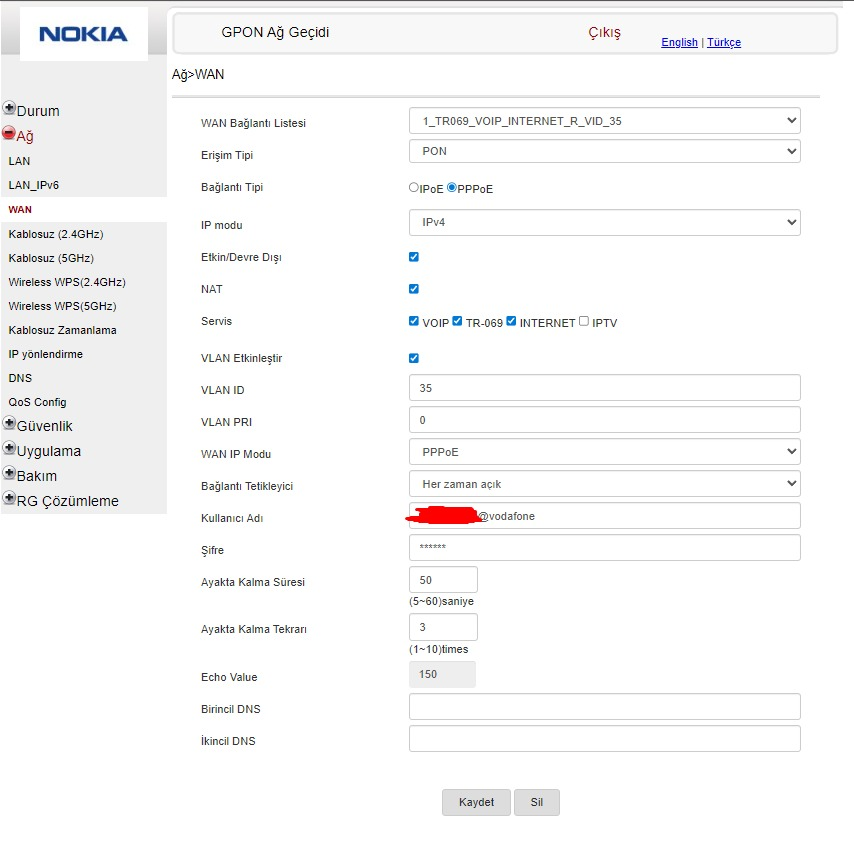
Task: Click the Ayakta Kalma Süresi field
Action: pyautogui.click(x=443, y=579)
